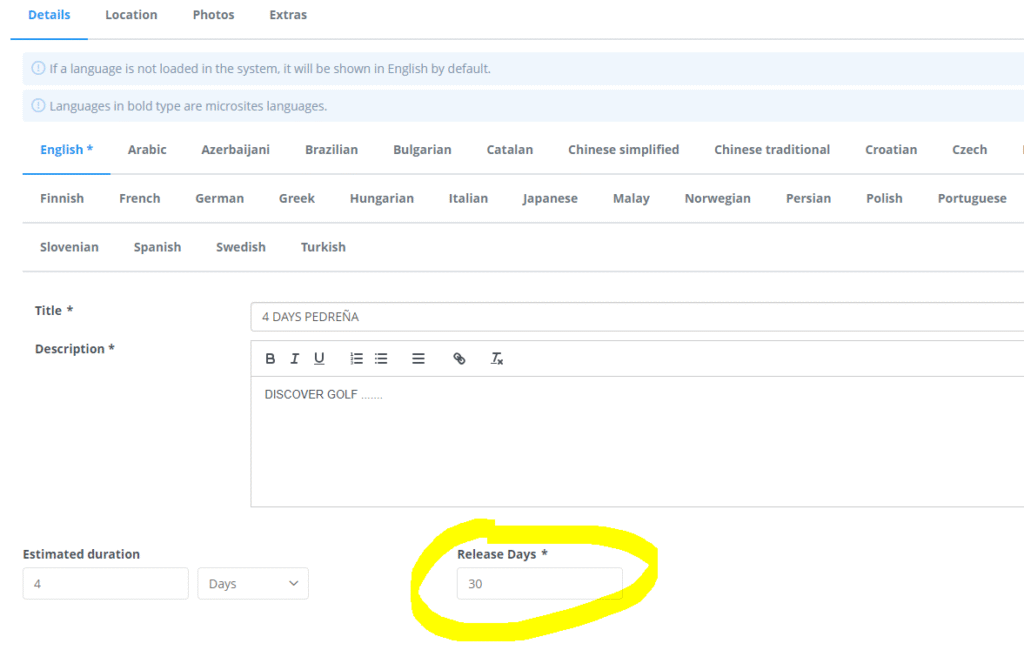Toggle underline formatting in description toolbar

click(319, 359)
